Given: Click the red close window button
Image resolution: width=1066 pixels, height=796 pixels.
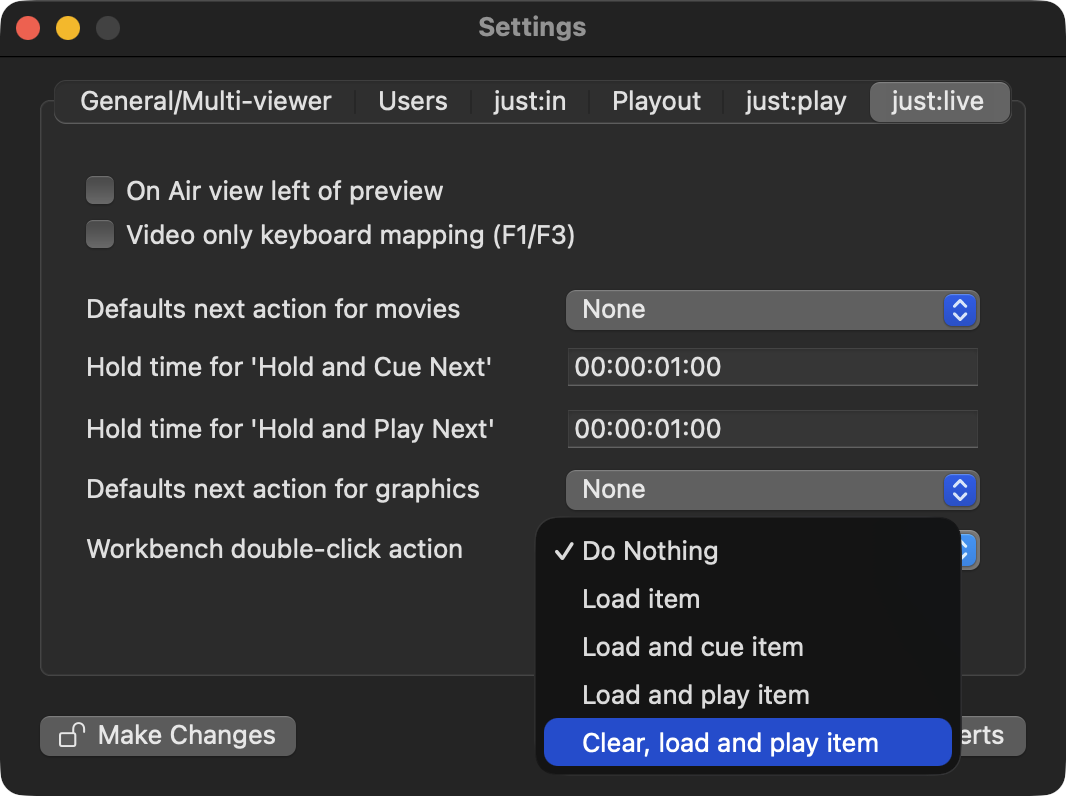Looking at the screenshot, I should (28, 28).
